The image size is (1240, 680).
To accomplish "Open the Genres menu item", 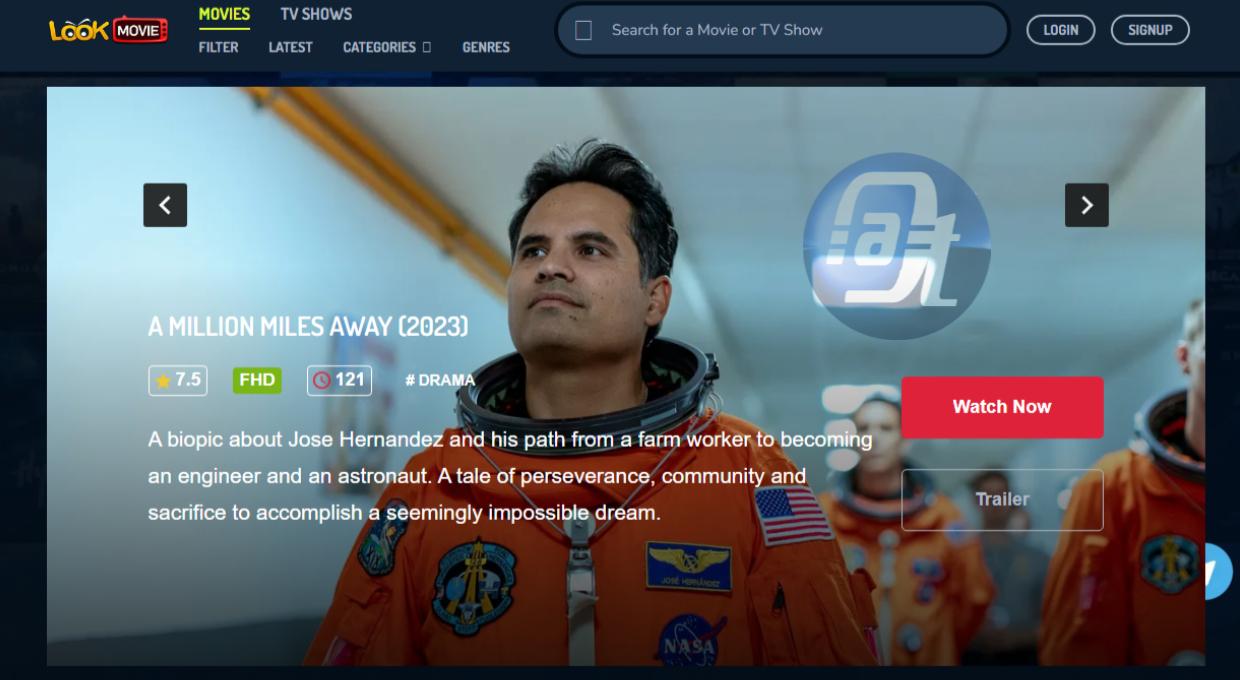I will pos(486,47).
